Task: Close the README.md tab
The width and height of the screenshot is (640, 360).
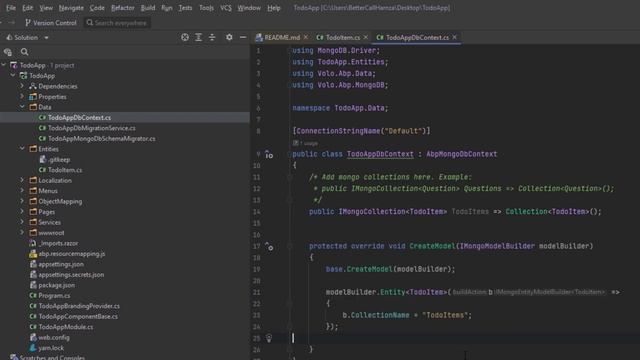Action: tap(306, 37)
